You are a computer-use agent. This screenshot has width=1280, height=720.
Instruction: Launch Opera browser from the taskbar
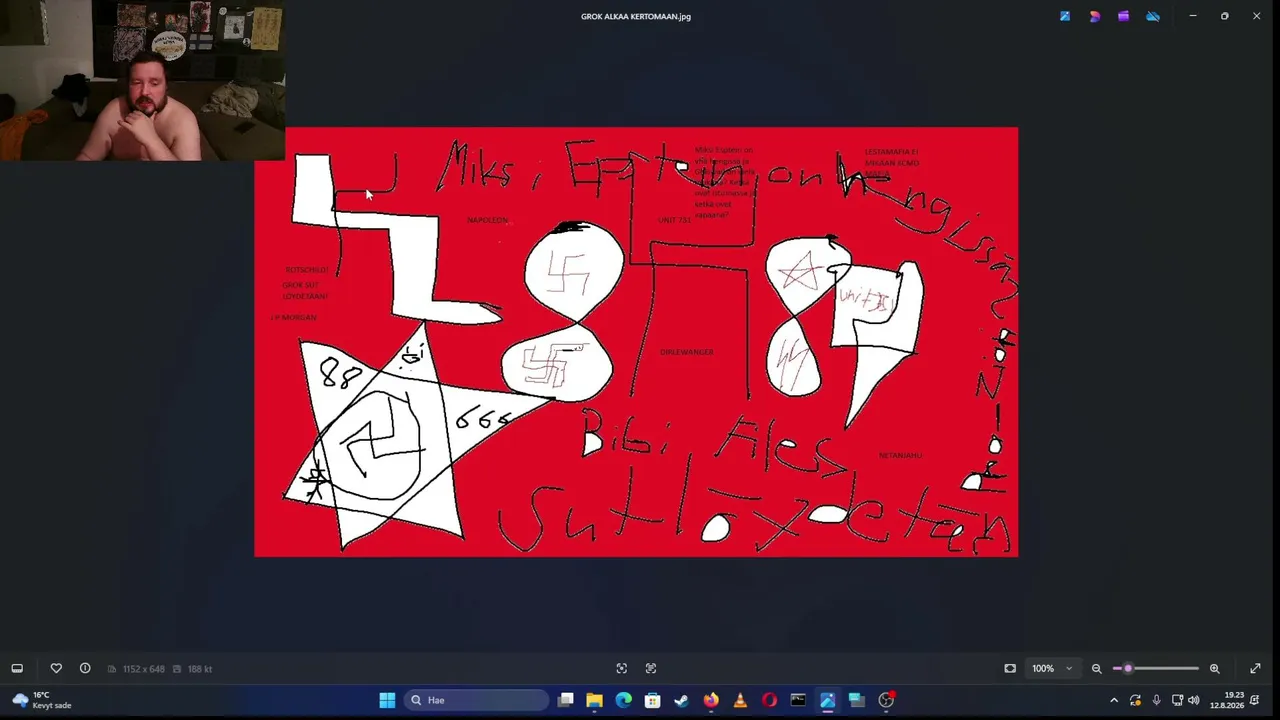pyautogui.click(x=769, y=700)
